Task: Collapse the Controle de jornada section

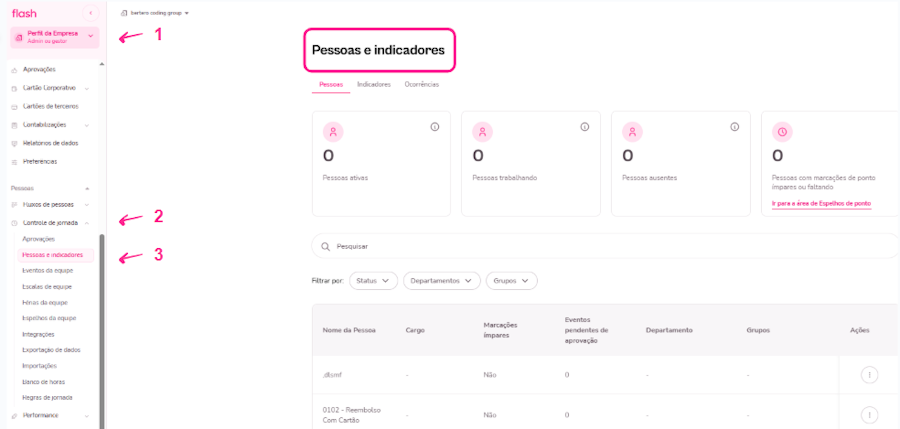Action: [x=87, y=222]
